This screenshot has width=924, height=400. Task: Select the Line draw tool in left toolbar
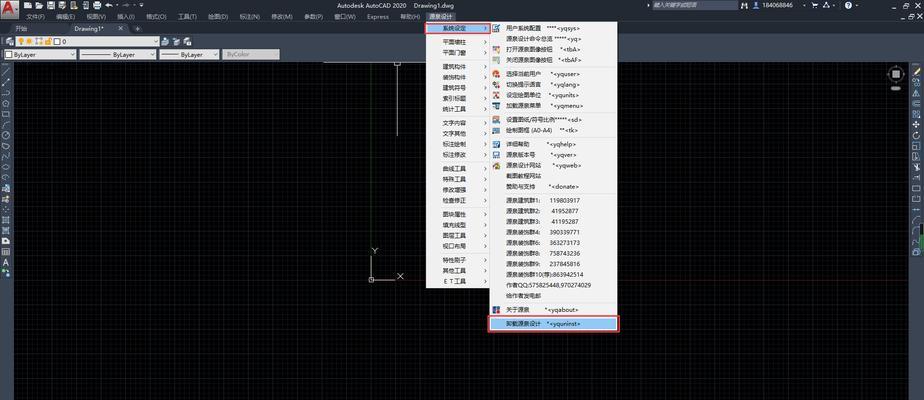point(6,71)
